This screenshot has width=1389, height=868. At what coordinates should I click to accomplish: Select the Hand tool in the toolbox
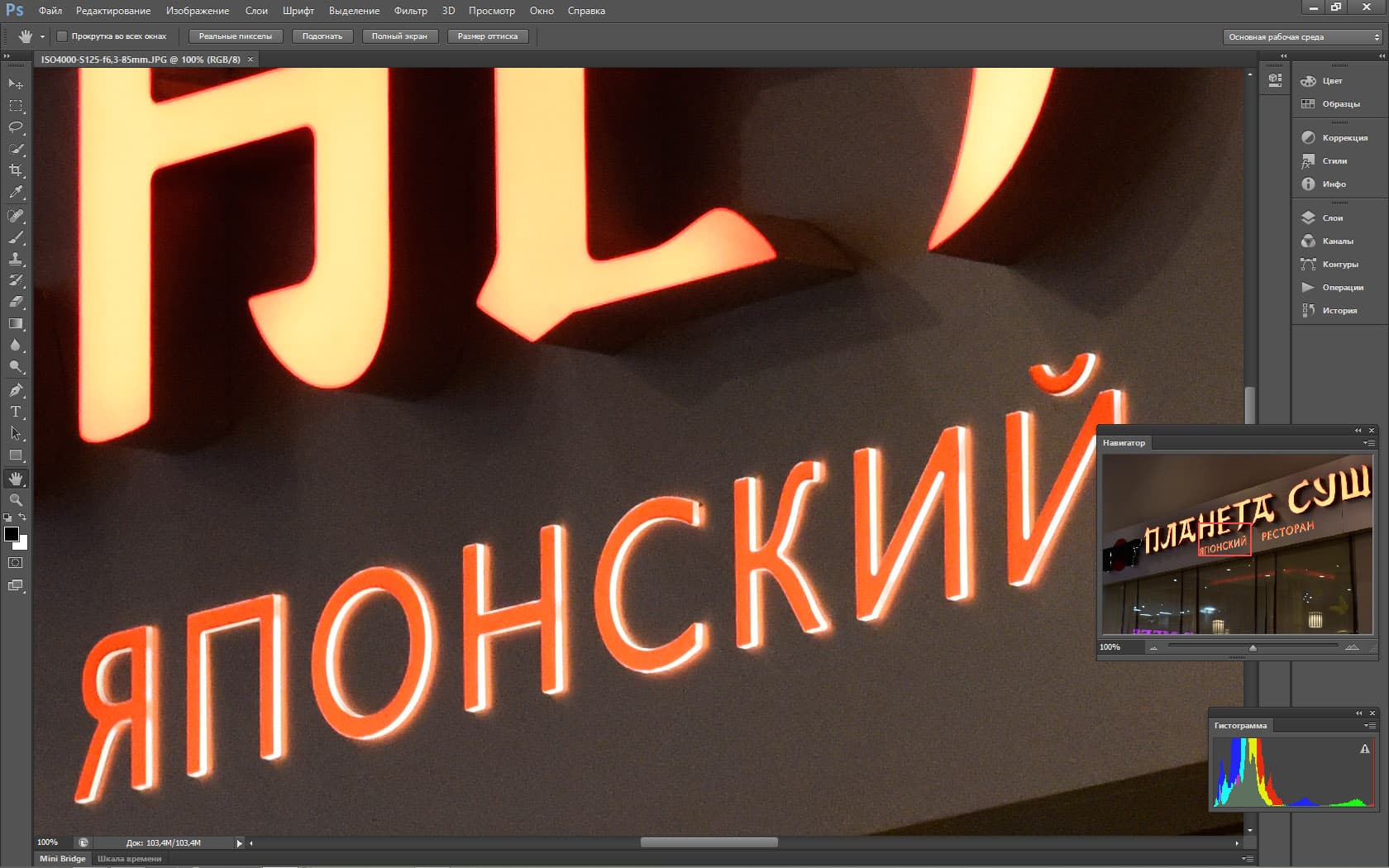click(x=16, y=479)
